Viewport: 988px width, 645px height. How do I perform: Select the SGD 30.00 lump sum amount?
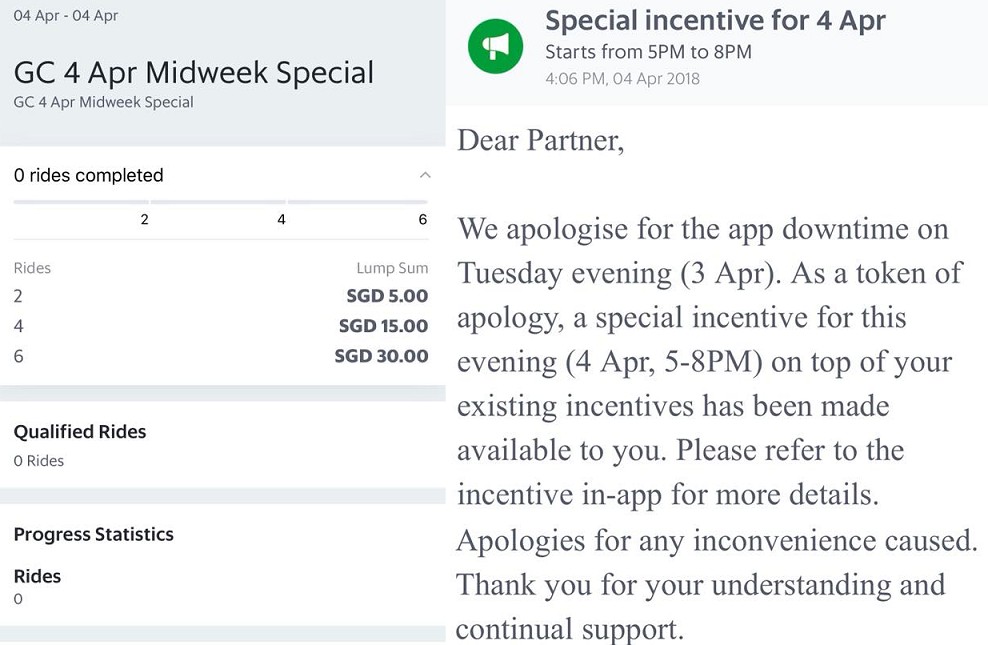(x=381, y=356)
